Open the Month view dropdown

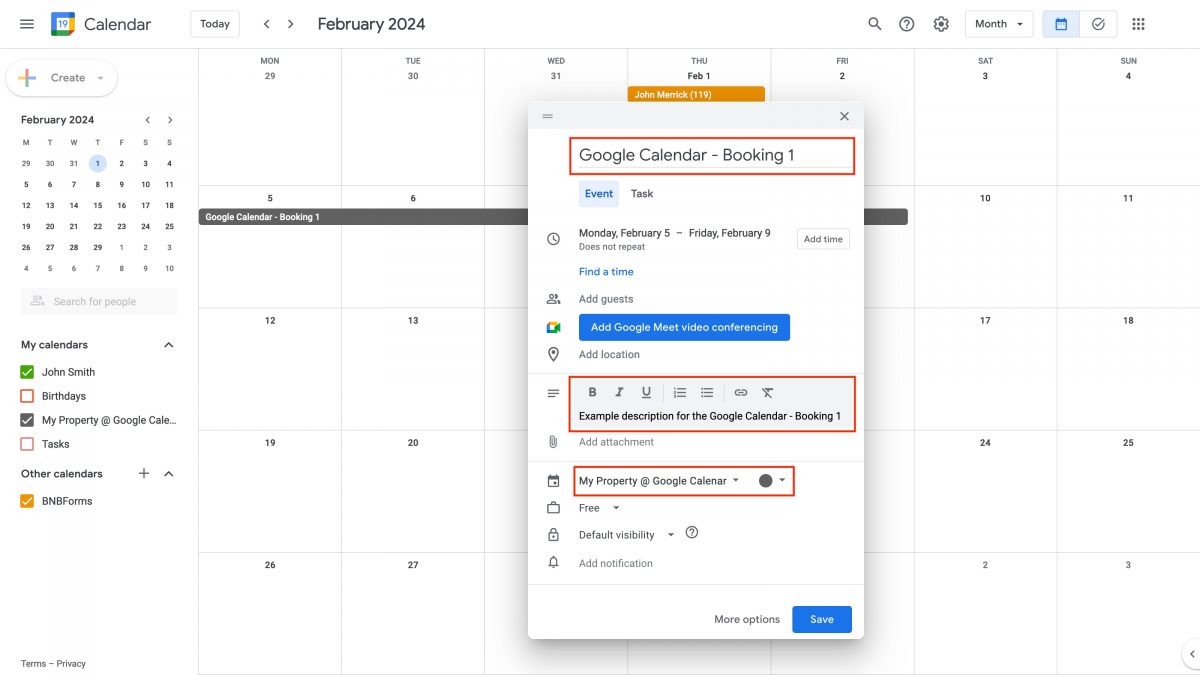click(997, 22)
